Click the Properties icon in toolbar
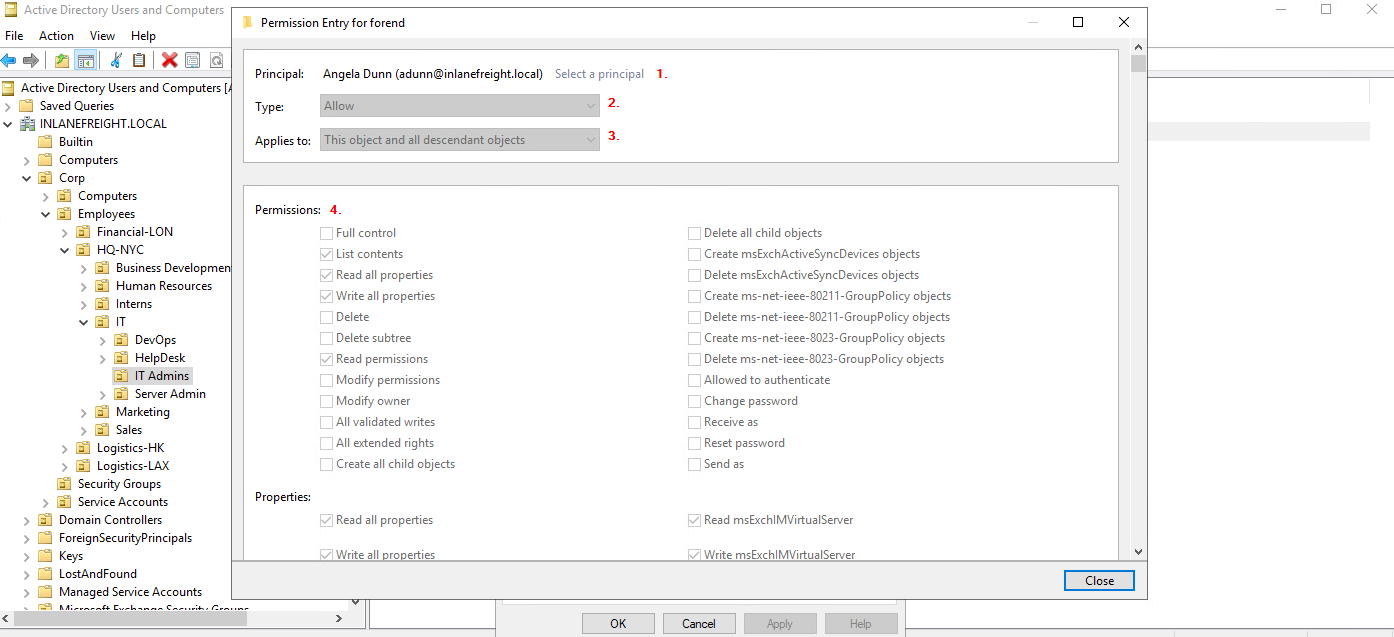The width and height of the screenshot is (1394, 637). (x=193, y=61)
